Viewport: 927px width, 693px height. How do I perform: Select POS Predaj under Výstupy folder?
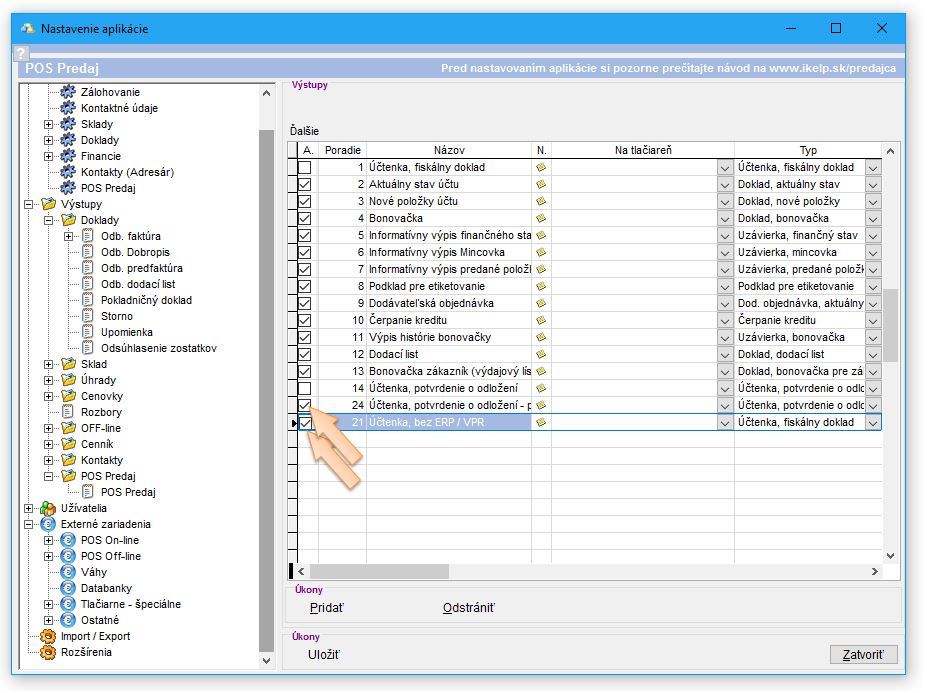click(x=108, y=476)
